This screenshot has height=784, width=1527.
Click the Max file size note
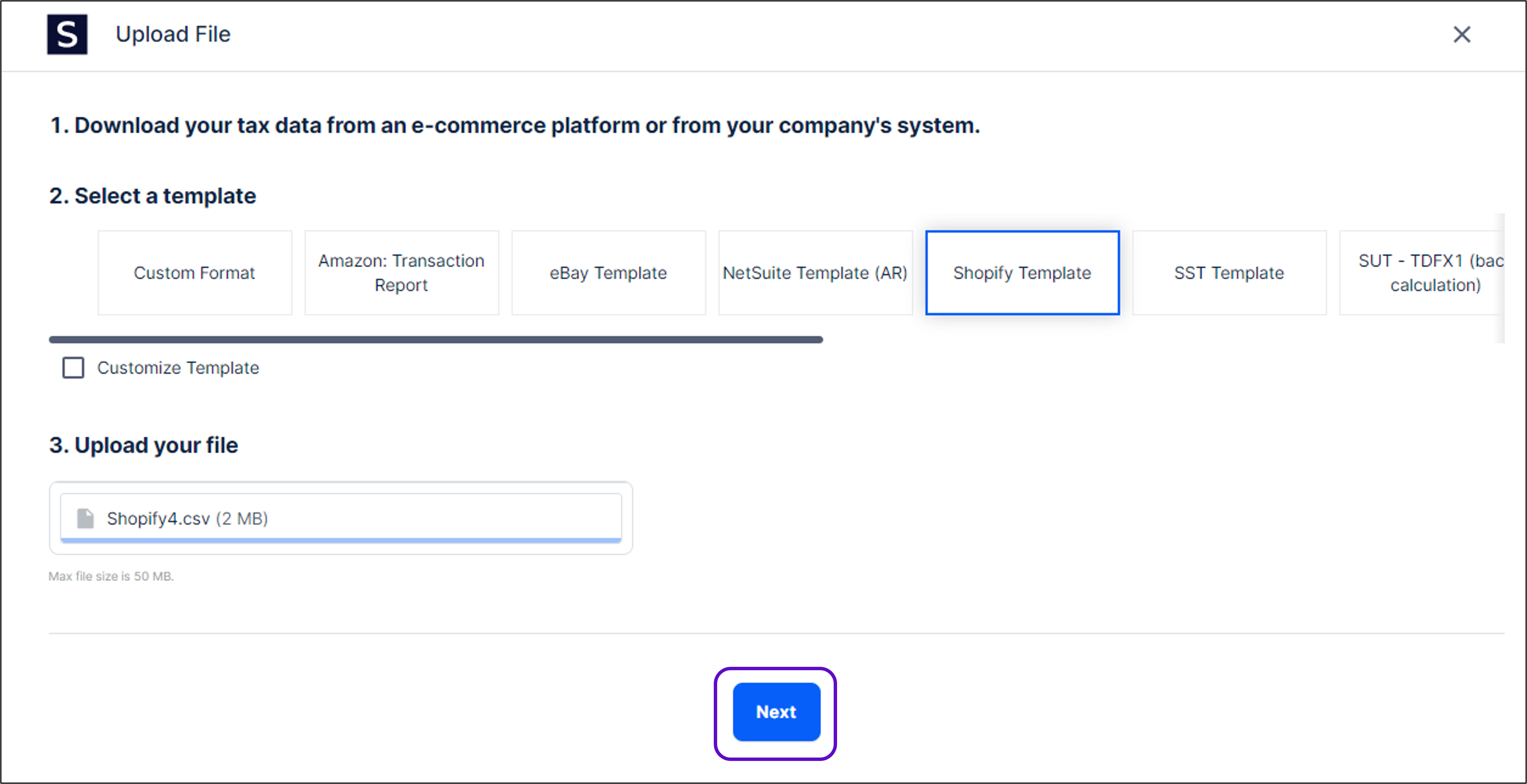point(111,576)
